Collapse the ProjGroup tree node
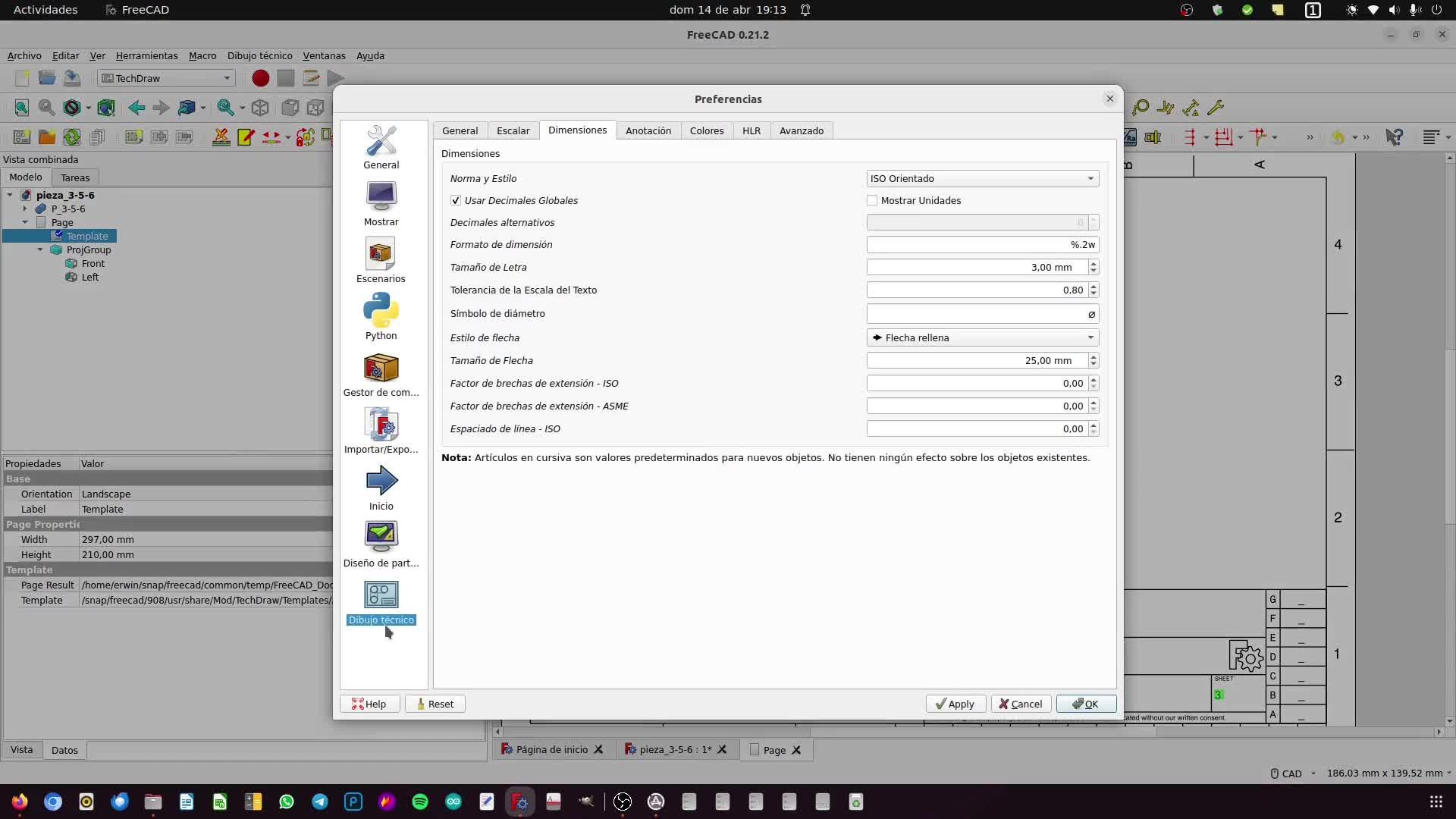This screenshot has height=819, width=1456. [x=40, y=250]
